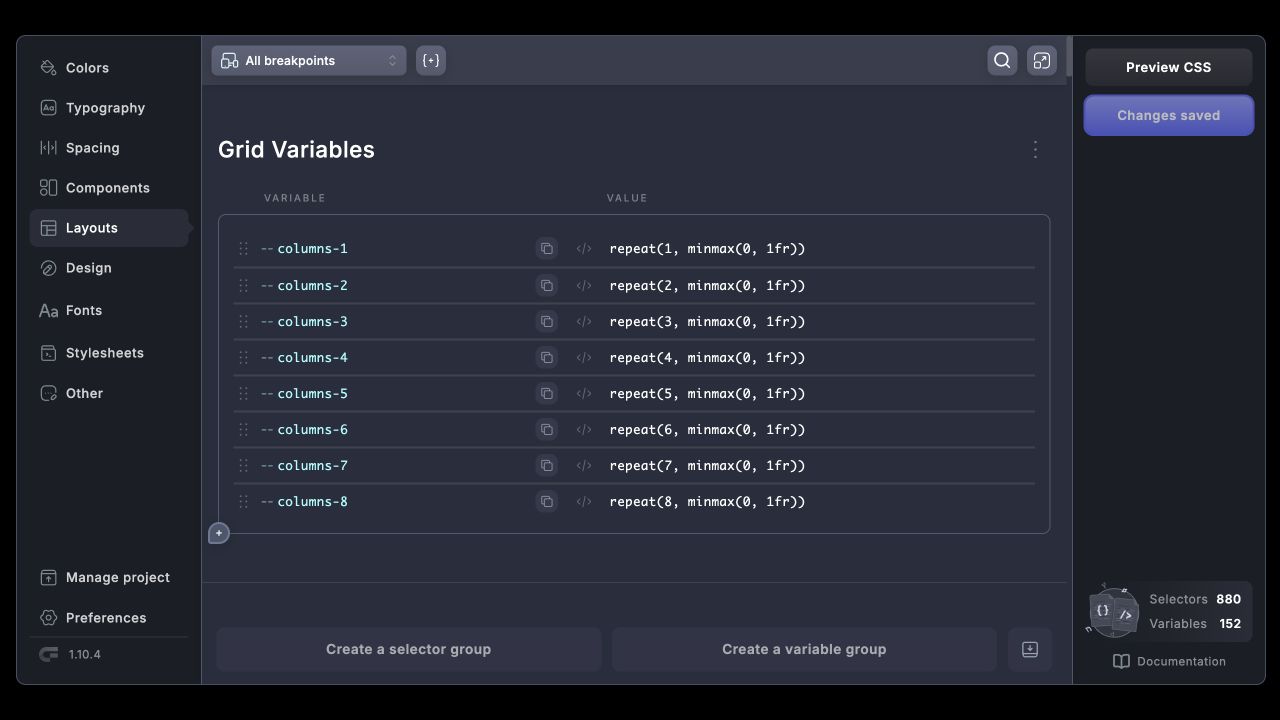This screenshot has width=1280, height=720.
Task: Edit value repeat(6, minmax(0, 1fr))
Action: [x=707, y=430]
